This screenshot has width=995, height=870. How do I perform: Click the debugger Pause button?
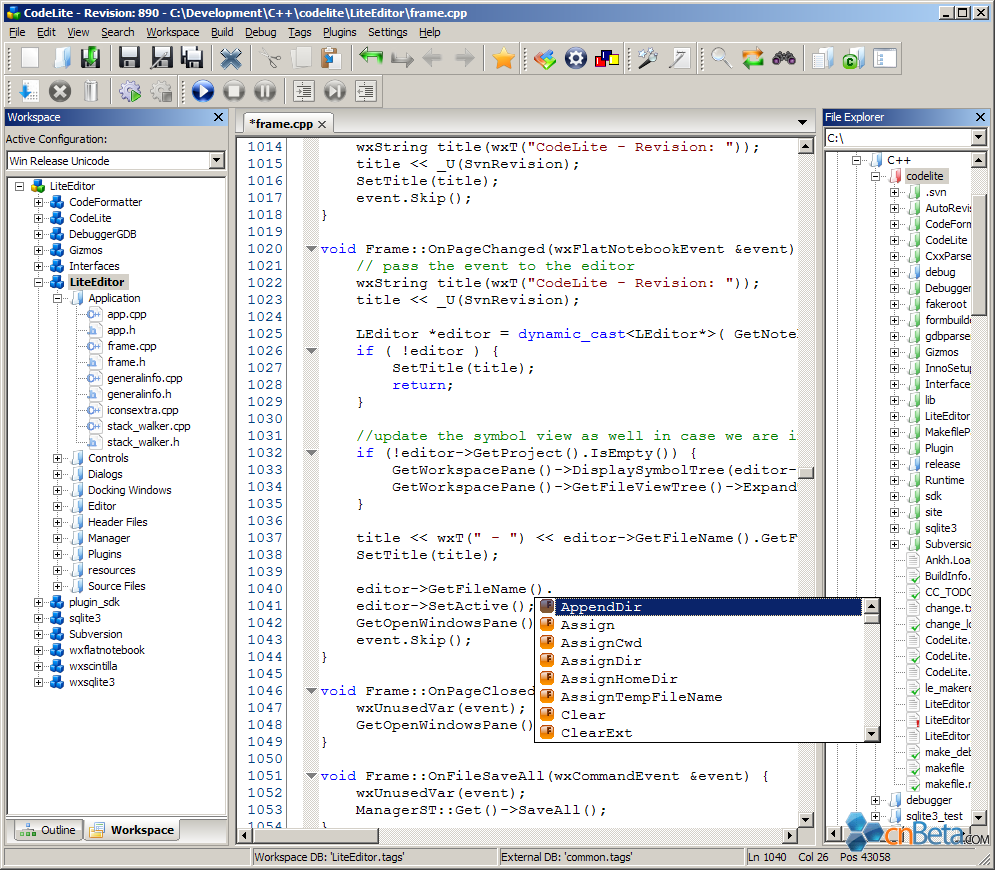pos(265,91)
